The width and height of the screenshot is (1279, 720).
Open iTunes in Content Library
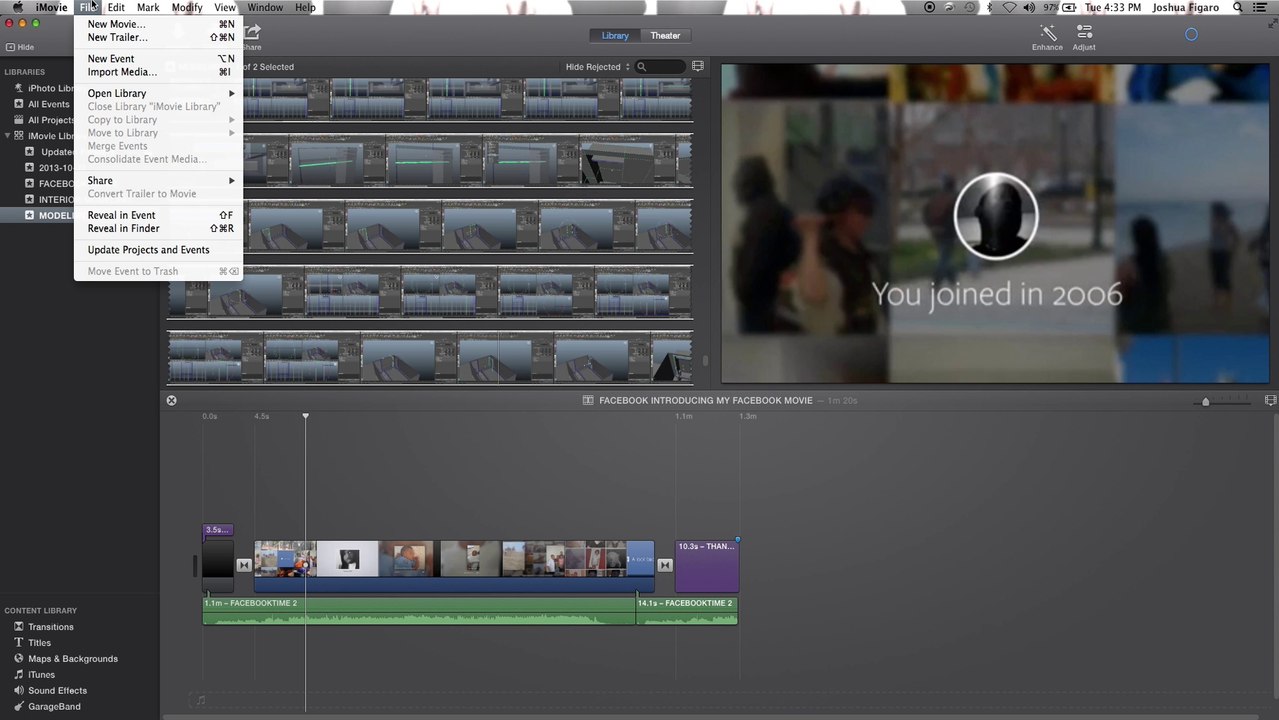pyautogui.click(x=34, y=675)
